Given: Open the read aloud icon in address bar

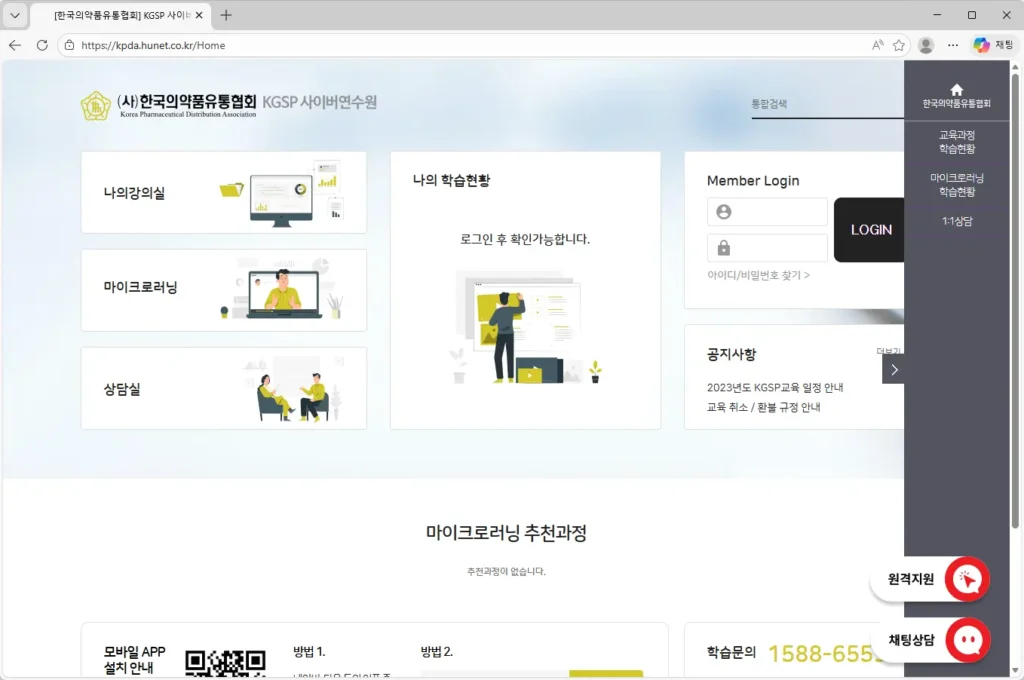Looking at the screenshot, I should [877, 45].
